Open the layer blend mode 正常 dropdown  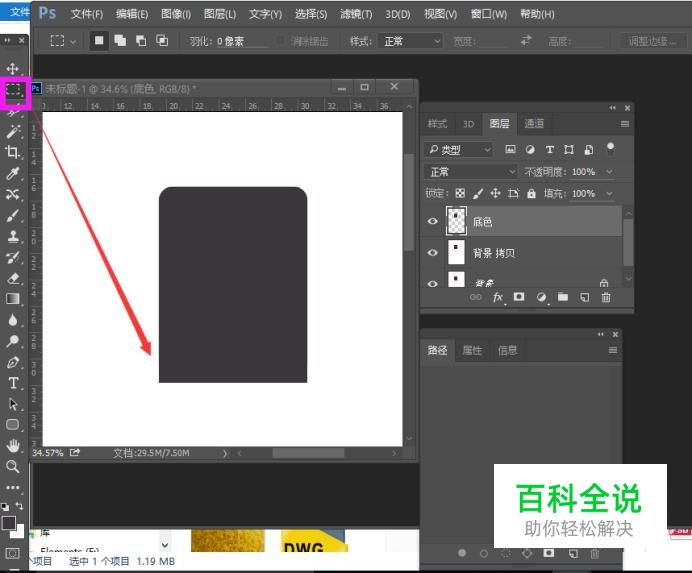[471, 172]
